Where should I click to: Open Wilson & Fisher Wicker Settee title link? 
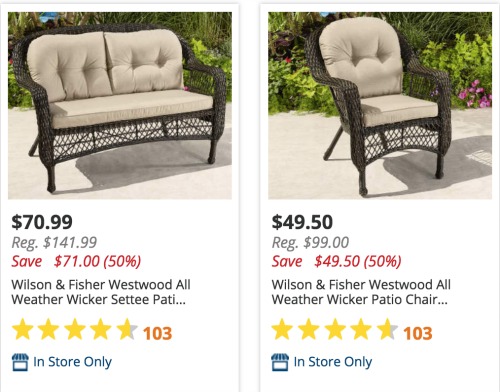101,292
